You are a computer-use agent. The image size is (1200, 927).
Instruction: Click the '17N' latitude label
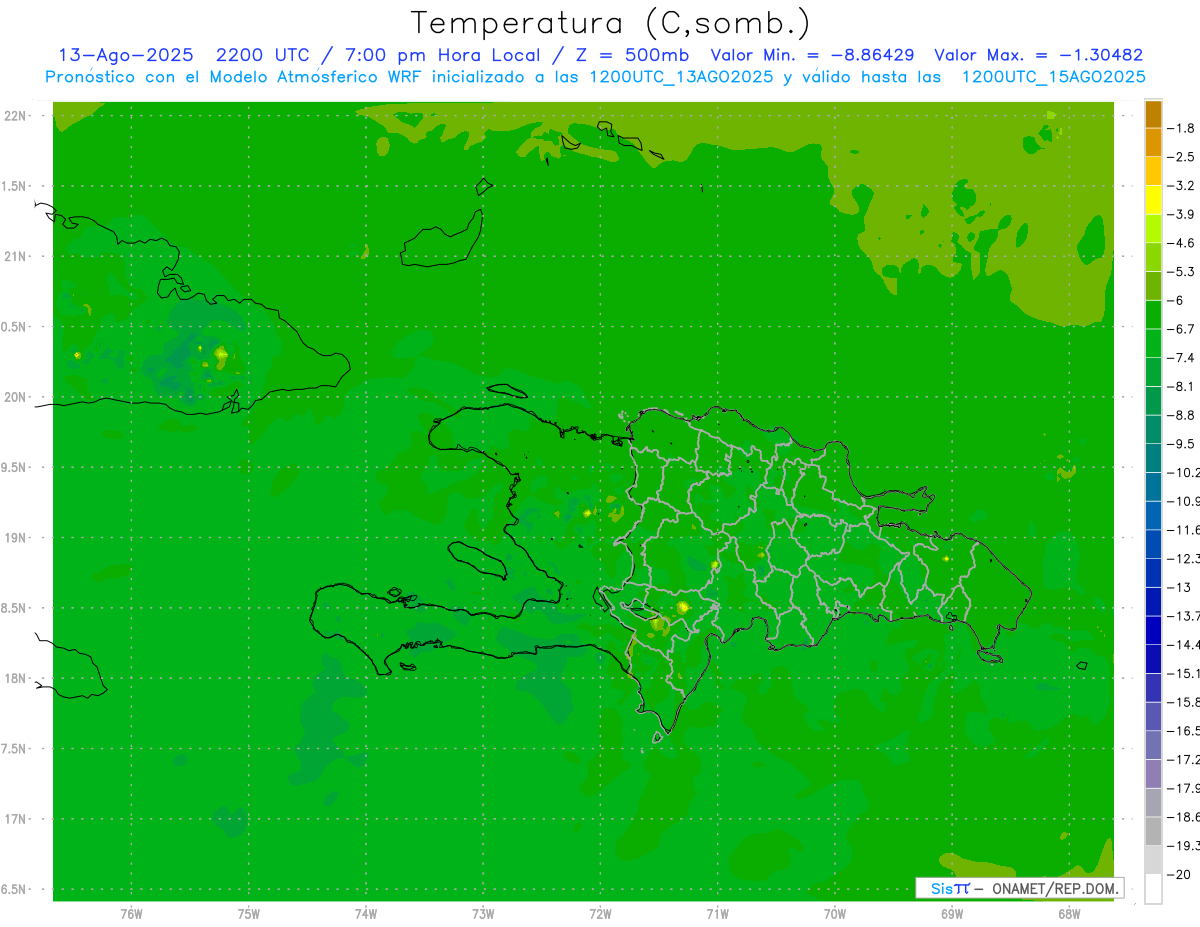pyautogui.click(x=15, y=820)
